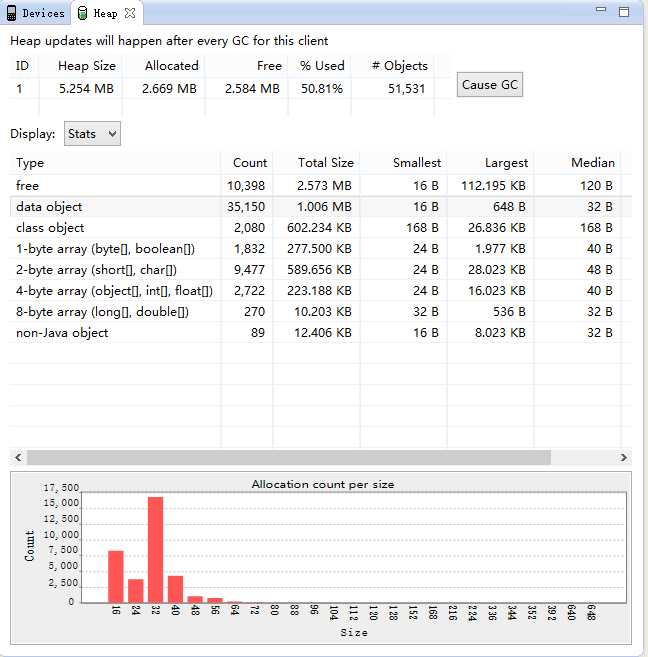The height and width of the screenshot is (657, 648).
Task: Click the '9,477' 2-byte array count
Action: [249, 269]
